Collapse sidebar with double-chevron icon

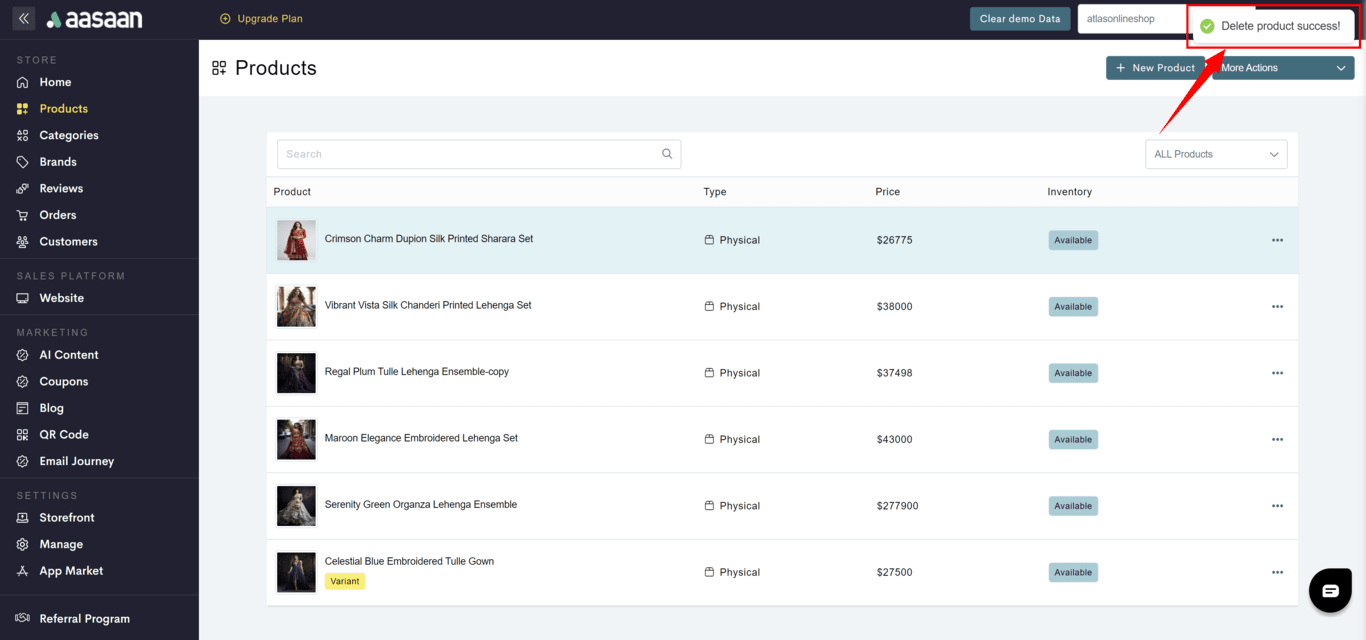[24, 19]
